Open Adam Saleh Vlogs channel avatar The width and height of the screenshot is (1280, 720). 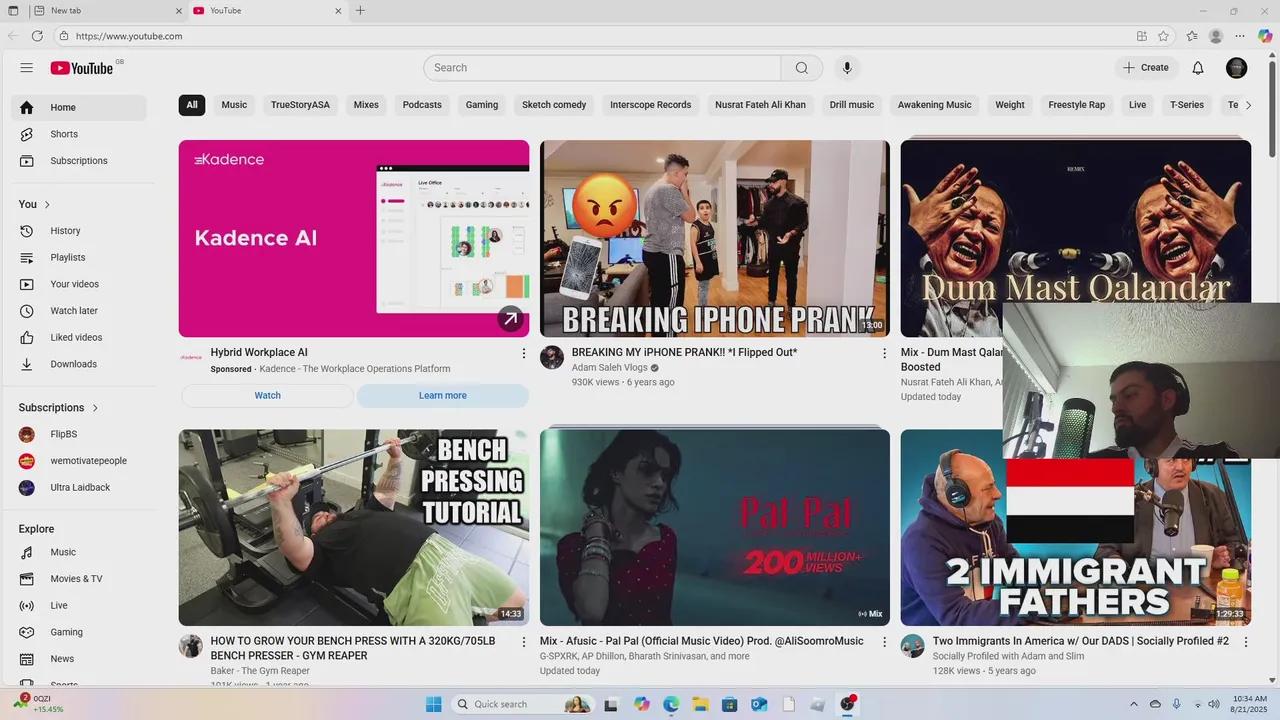(x=552, y=358)
